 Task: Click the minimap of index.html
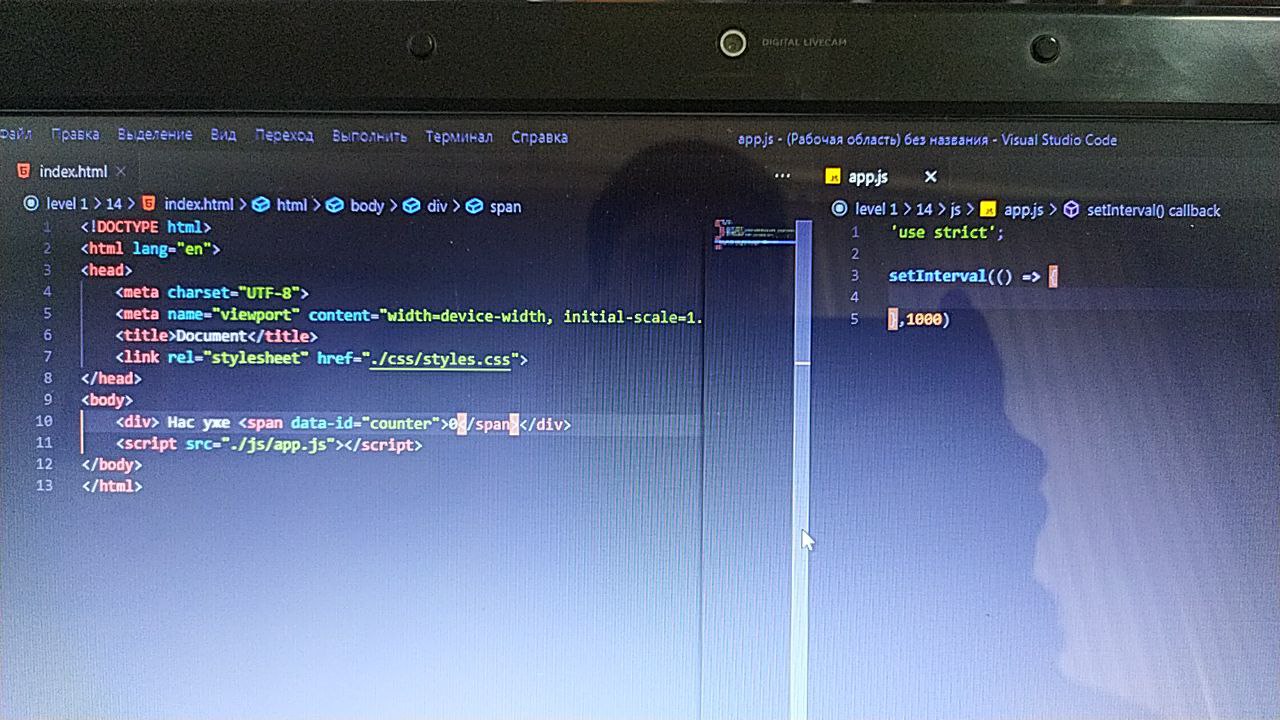pos(753,235)
